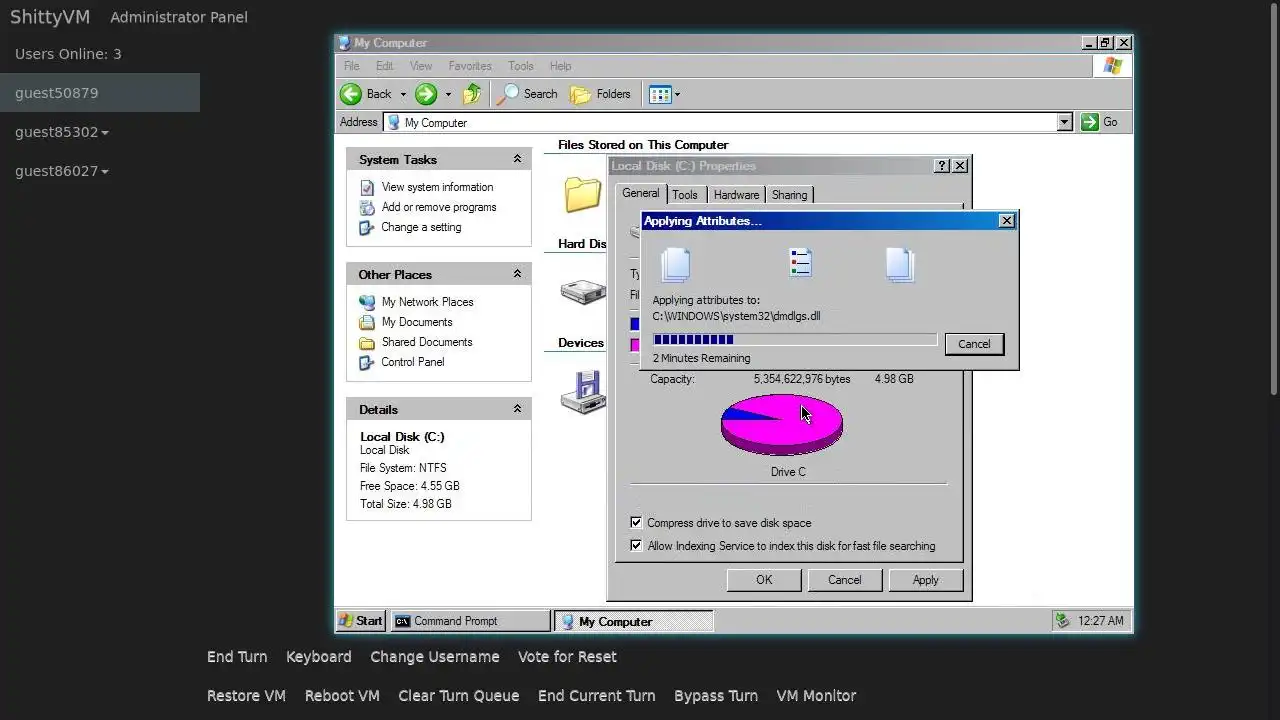1280x720 pixels.
Task: Cancel the Applying Attributes operation
Action: (974, 344)
